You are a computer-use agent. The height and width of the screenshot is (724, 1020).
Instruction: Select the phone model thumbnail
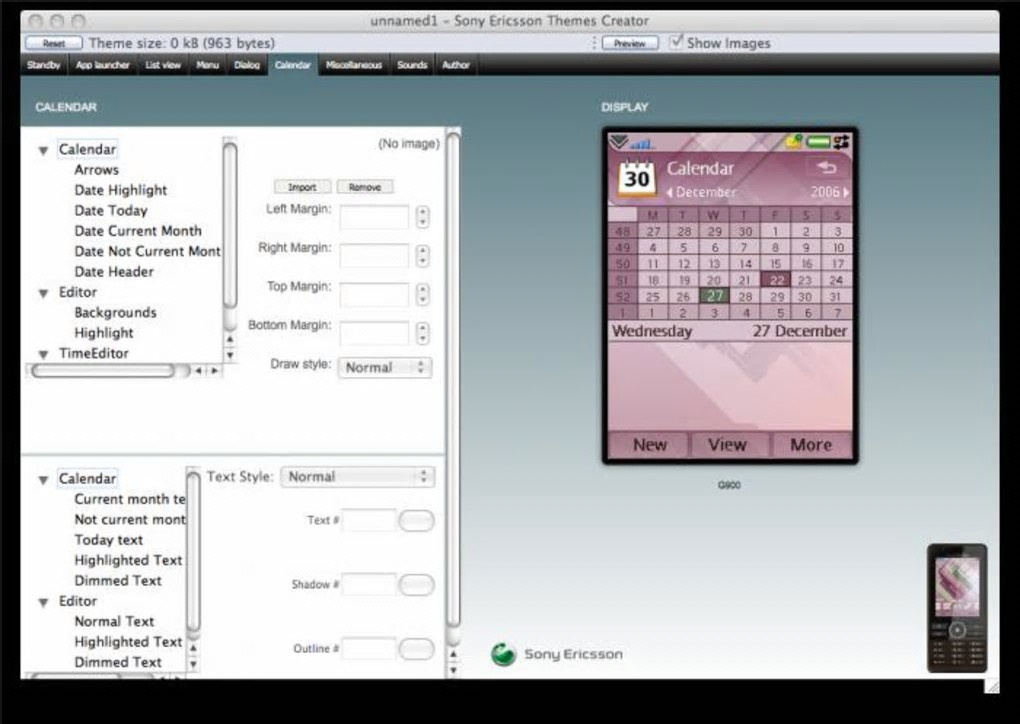(957, 608)
